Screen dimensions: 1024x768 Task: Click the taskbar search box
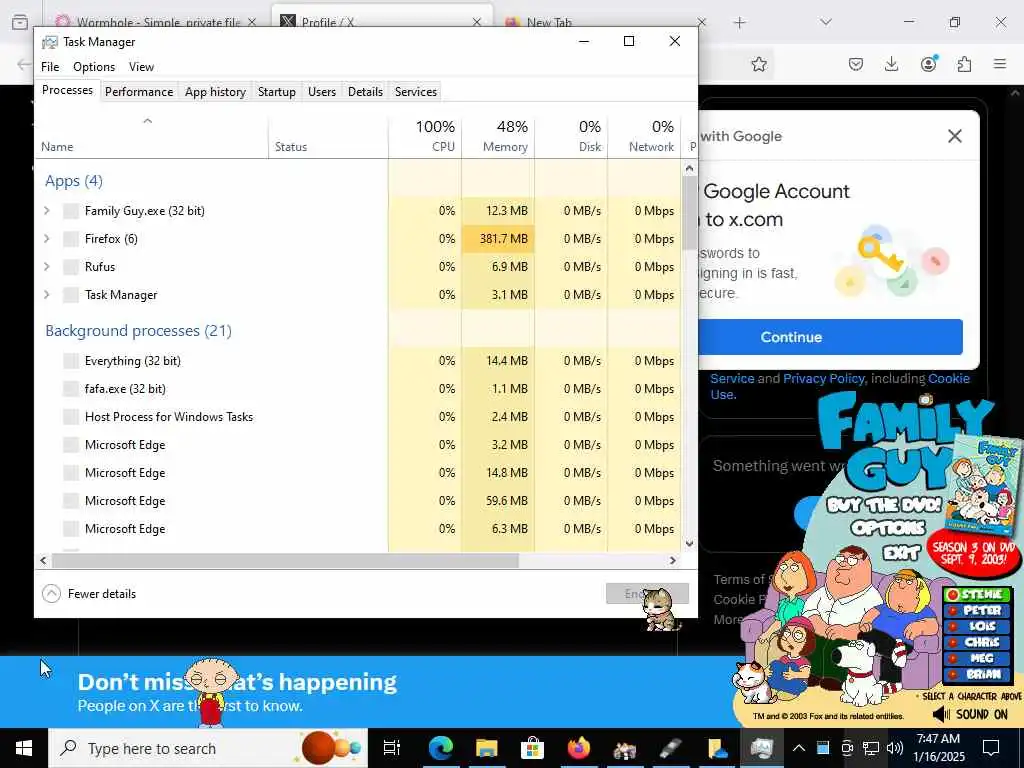208,748
